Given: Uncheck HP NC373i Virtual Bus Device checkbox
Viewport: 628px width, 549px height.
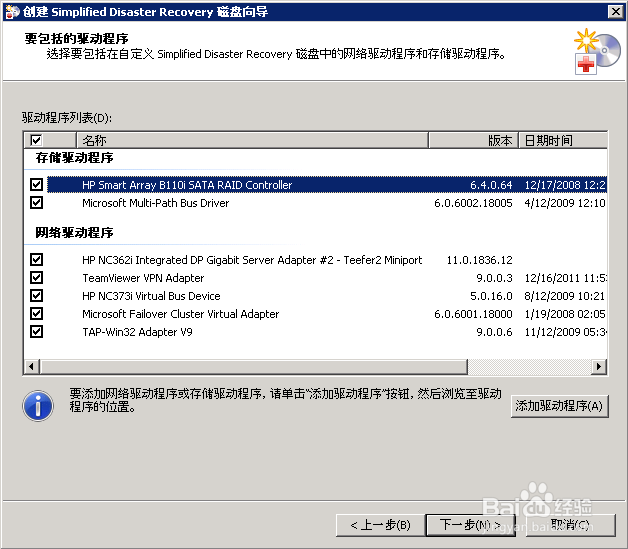Looking at the screenshot, I should tap(36, 296).
